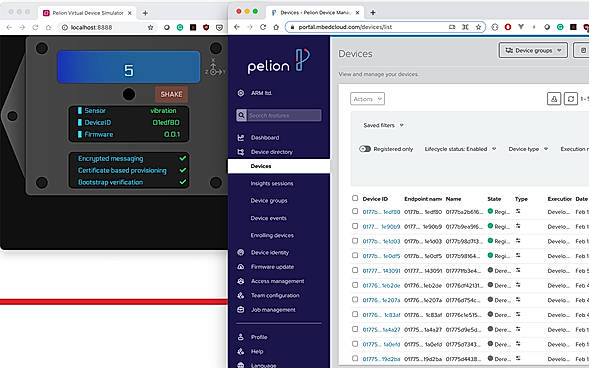Click the Device directory sidebar icon
This screenshot has height=368, width=589.
coord(241,152)
